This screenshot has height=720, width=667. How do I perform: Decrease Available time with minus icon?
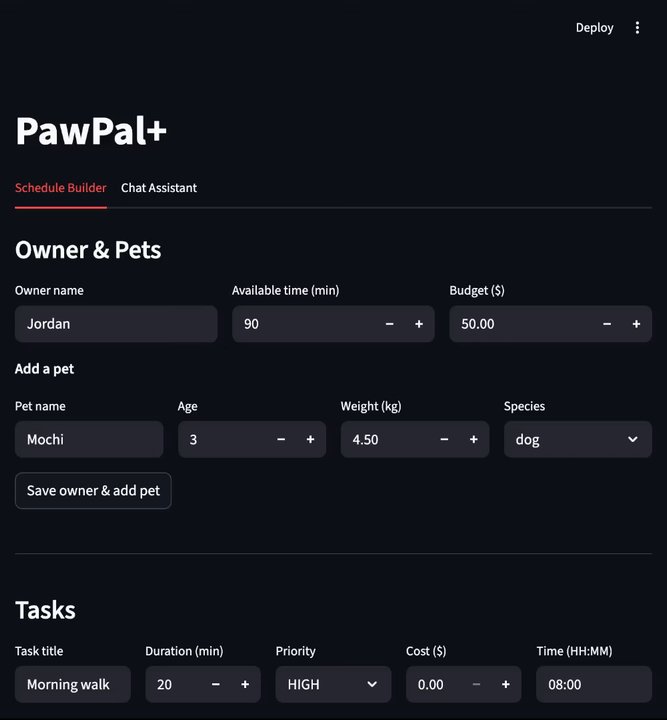click(x=390, y=324)
